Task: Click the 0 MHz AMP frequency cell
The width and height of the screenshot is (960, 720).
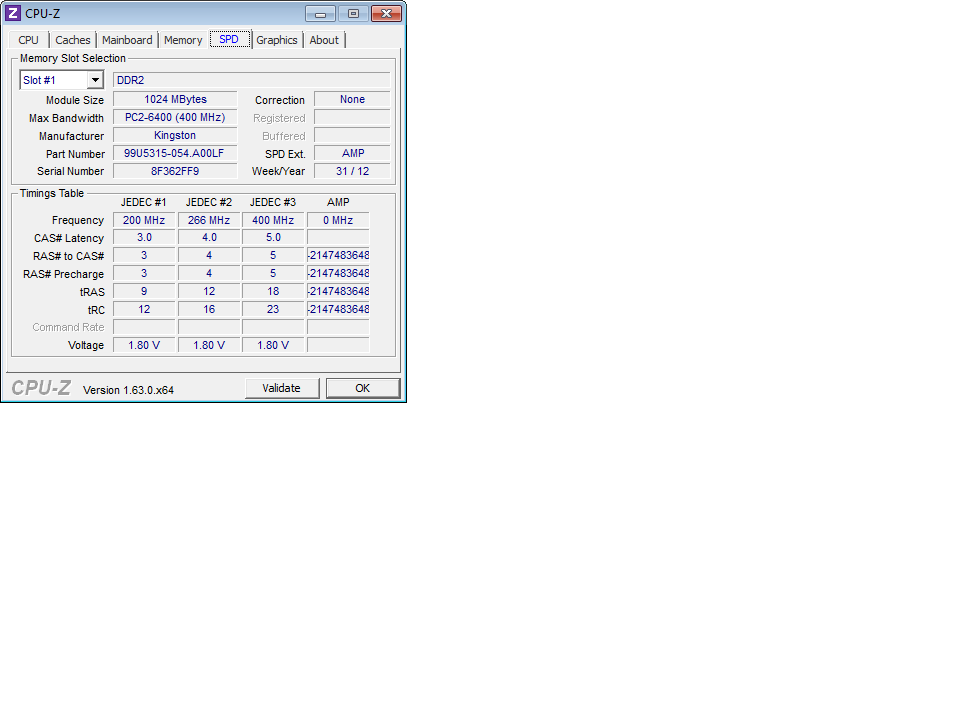Action: tap(338, 220)
